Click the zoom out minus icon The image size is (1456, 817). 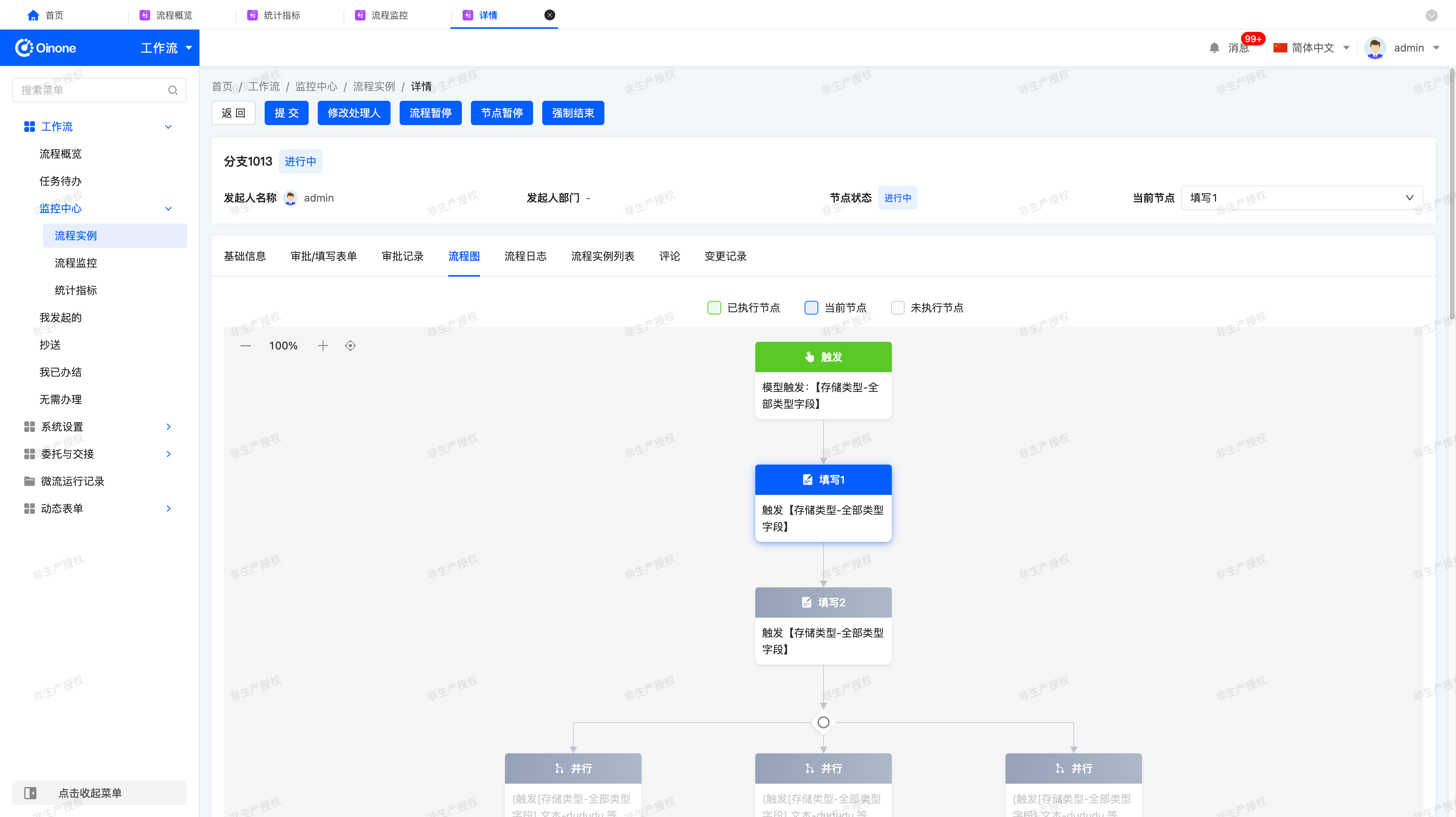tap(245, 346)
